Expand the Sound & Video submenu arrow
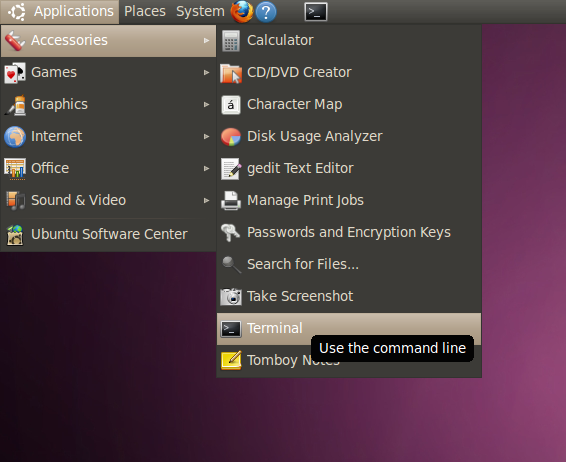This screenshot has width=566, height=462. pos(206,200)
